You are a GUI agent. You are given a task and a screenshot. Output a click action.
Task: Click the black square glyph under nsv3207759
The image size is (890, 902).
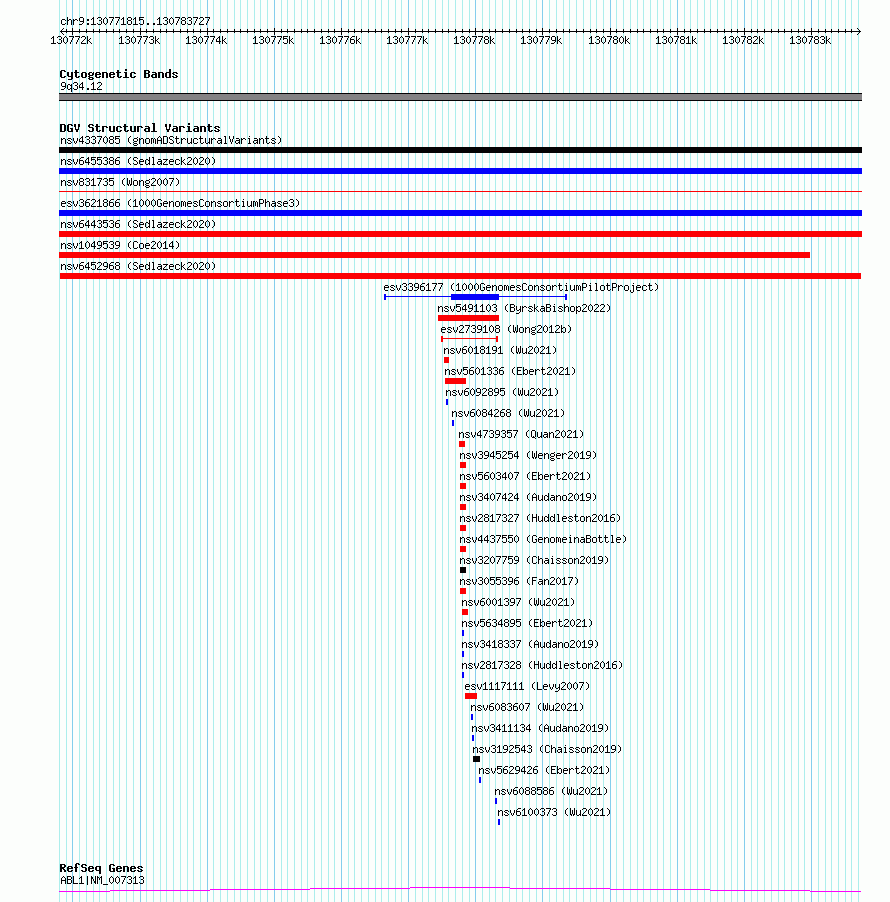click(463, 570)
